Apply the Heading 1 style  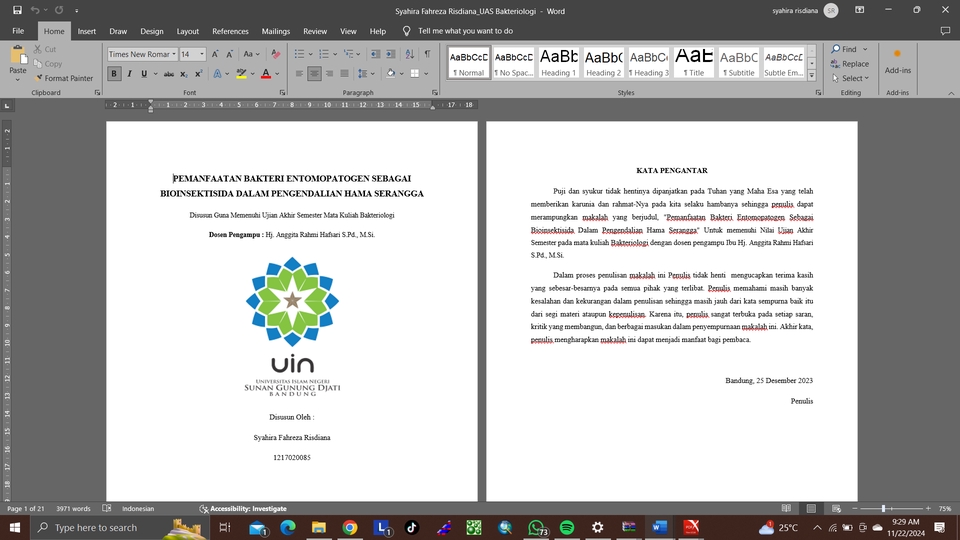click(x=558, y=62)
